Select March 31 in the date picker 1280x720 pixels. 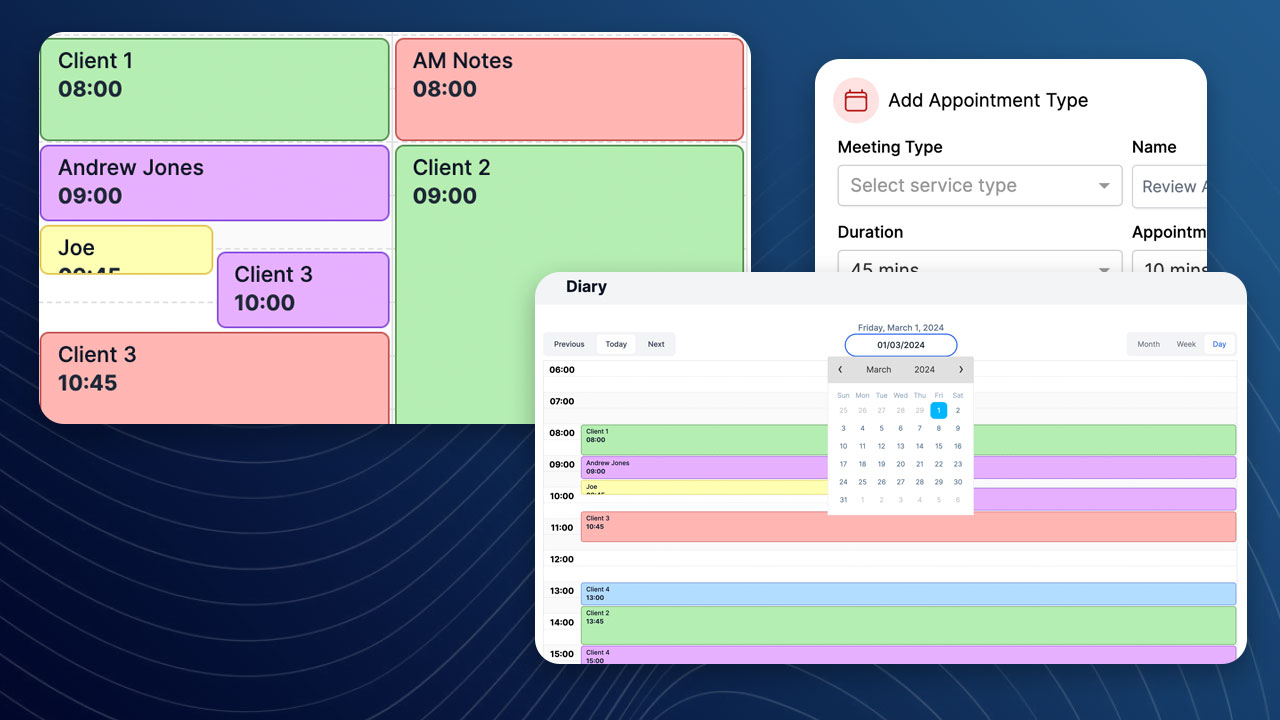843,500
